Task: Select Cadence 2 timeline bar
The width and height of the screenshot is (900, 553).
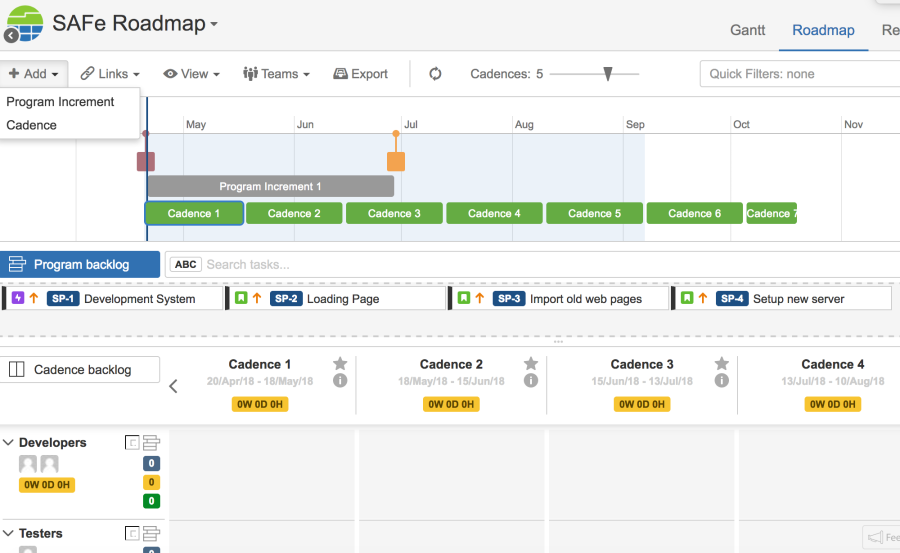Action: point(294,213)
